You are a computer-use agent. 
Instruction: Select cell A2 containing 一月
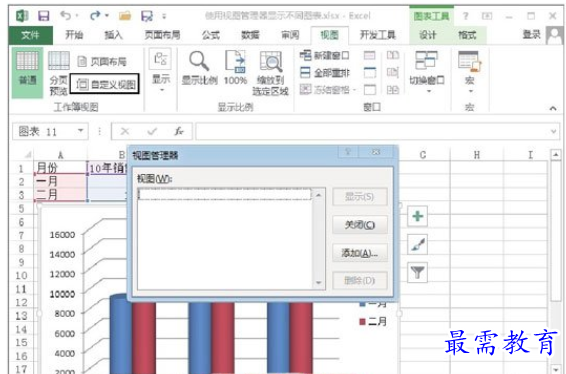pyautogui.click(x=61, y=182)
